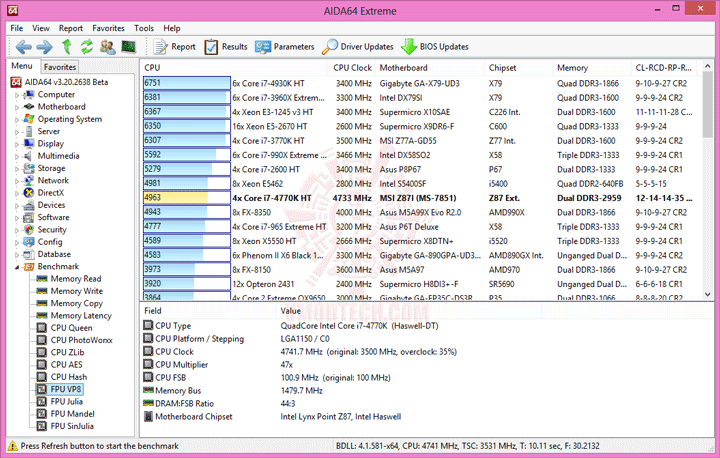720x458 pixels.
Task: Open Parameters from the toolbar
Action: click(x=285, y=47)
